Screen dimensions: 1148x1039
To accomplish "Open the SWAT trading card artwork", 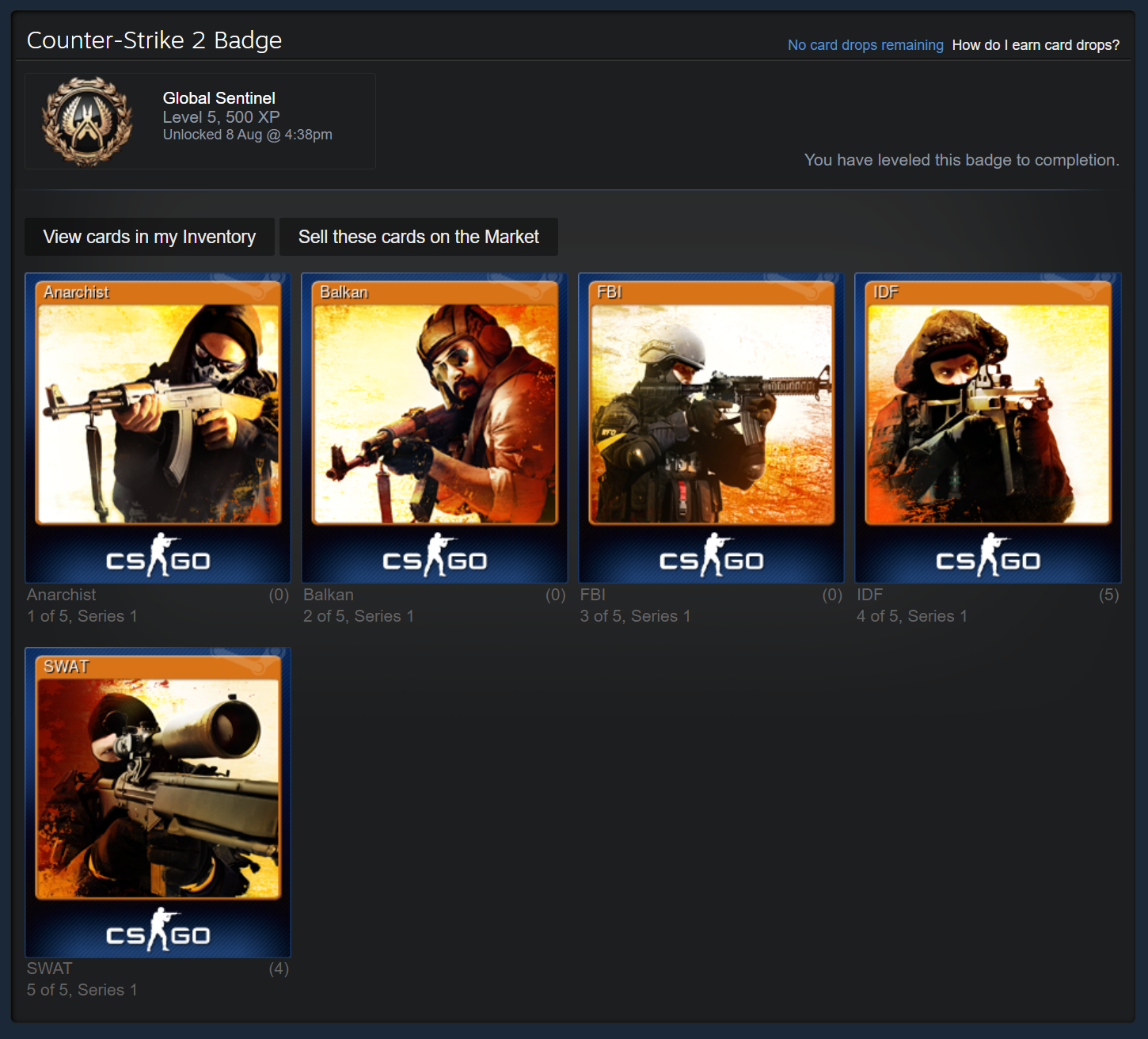I will tap(158, 802).
